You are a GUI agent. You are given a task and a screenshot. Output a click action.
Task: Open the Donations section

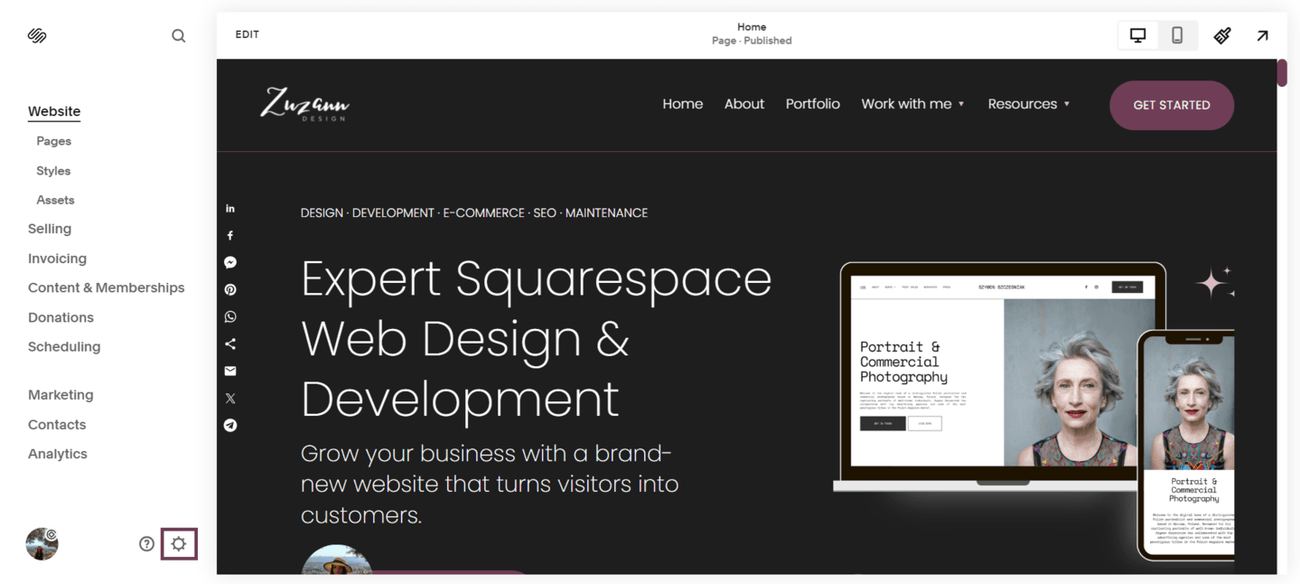point(60,317)
